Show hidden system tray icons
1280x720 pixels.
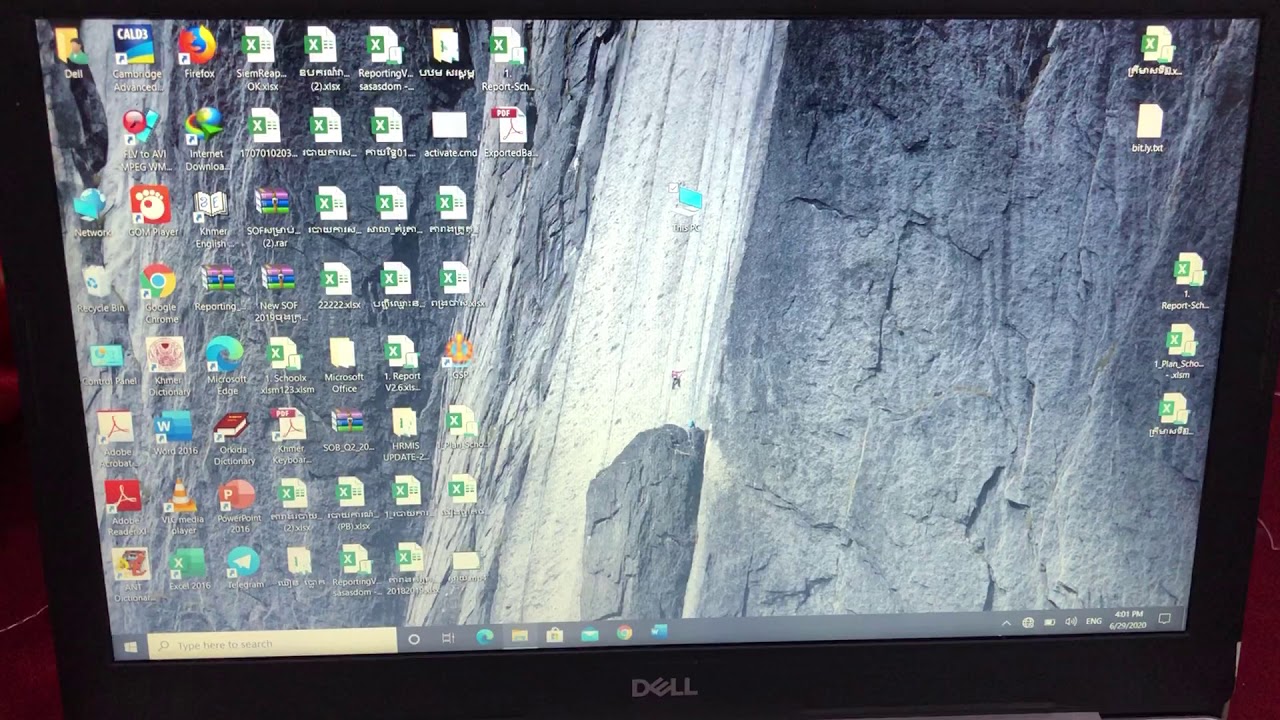coord(1006,623)
